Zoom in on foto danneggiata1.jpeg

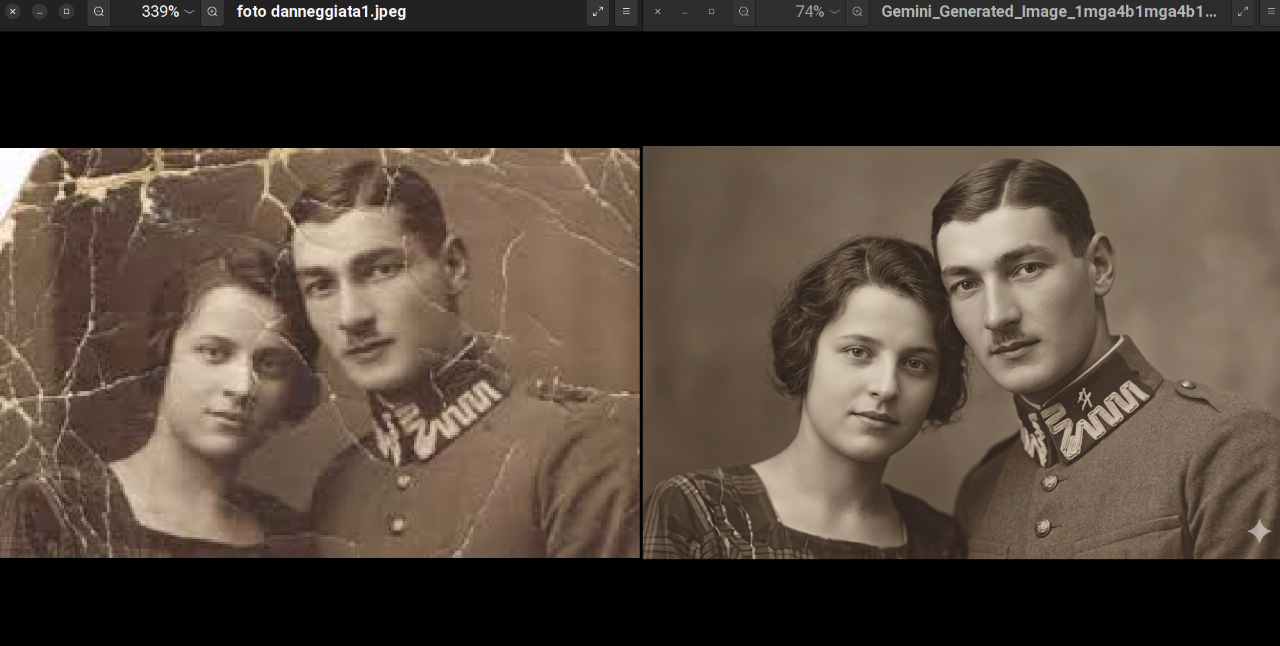pyautogui.click(x=212, y=12)
